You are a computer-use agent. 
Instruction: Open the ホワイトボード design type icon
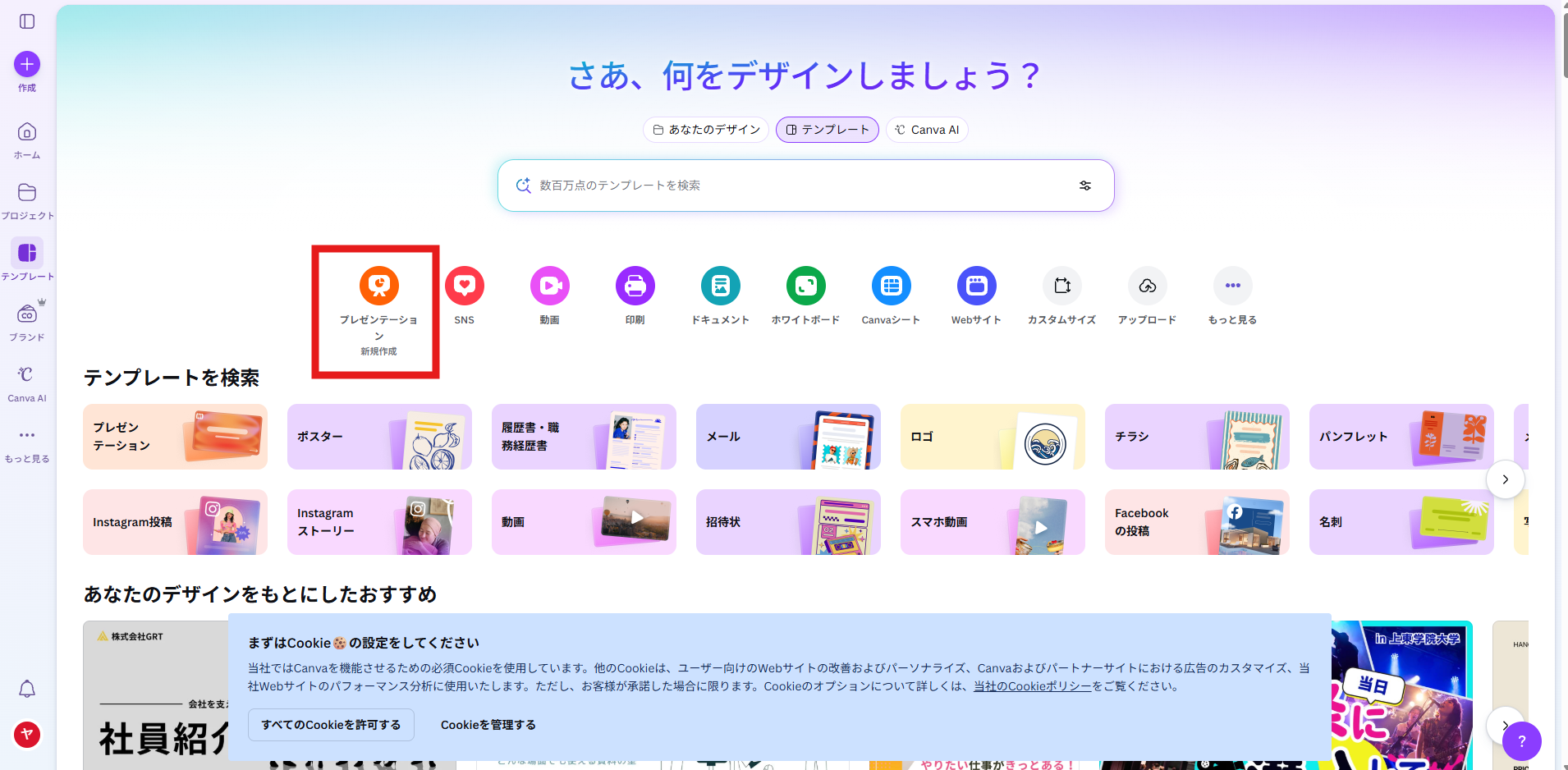click(805, 284)
